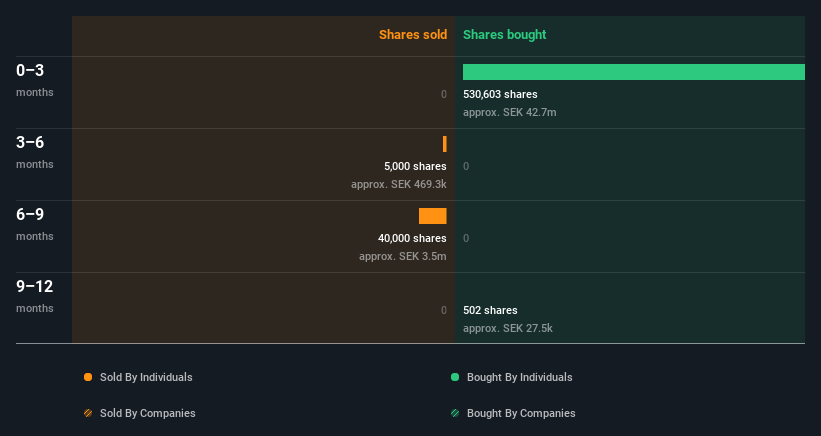Viewport: 821px width, 436px height.
Task: Click the 3–6 row label
Action: coord(30,142)
